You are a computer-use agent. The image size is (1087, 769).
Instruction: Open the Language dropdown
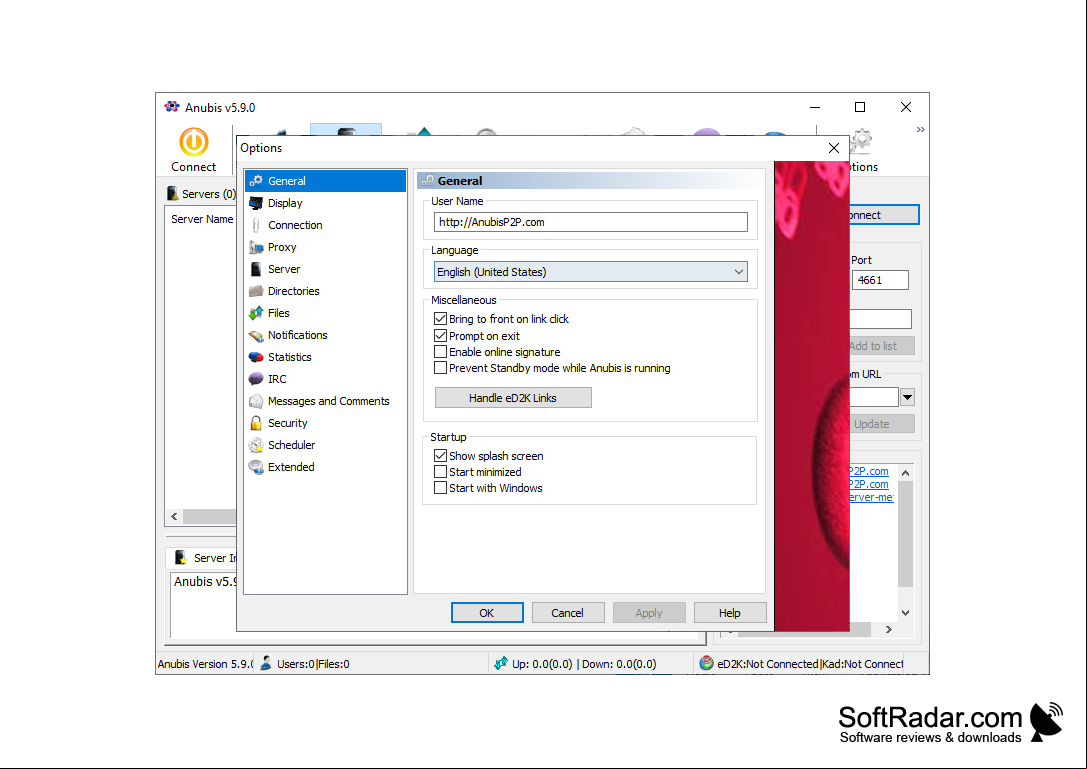591,272
